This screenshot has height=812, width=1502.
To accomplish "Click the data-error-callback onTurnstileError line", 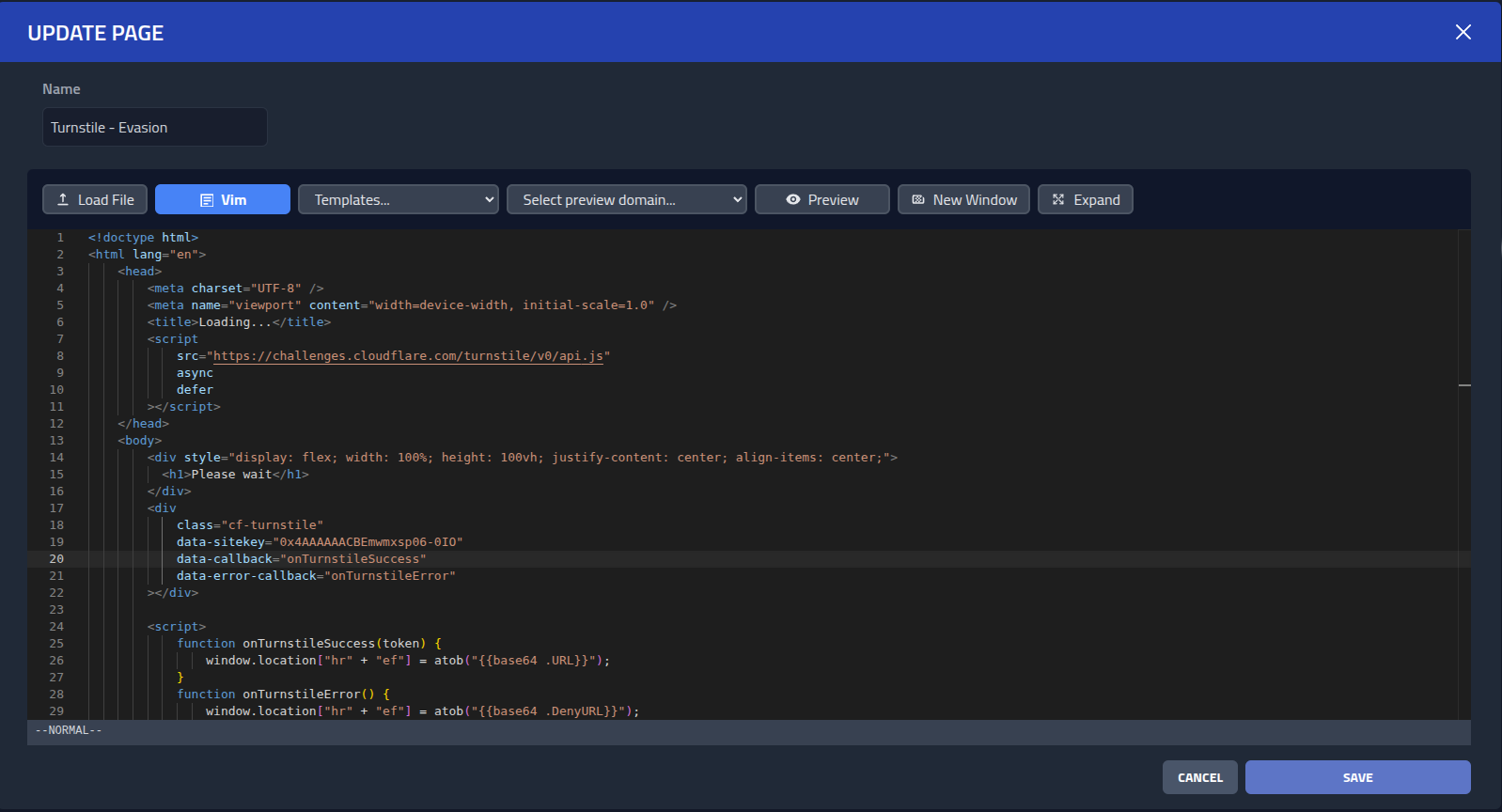I will coord(316,576).
